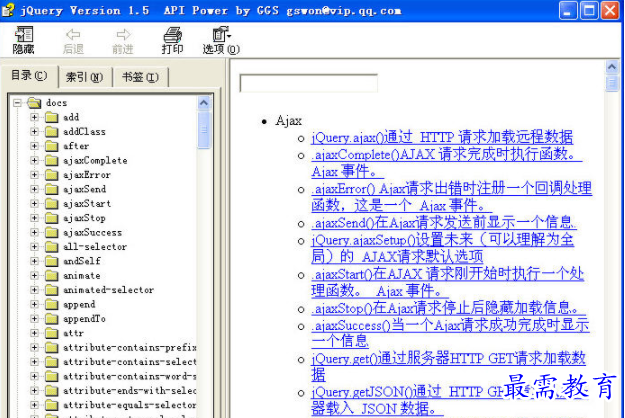Select the addClass folder icon

pyautogui.click(x=51, y=131)
